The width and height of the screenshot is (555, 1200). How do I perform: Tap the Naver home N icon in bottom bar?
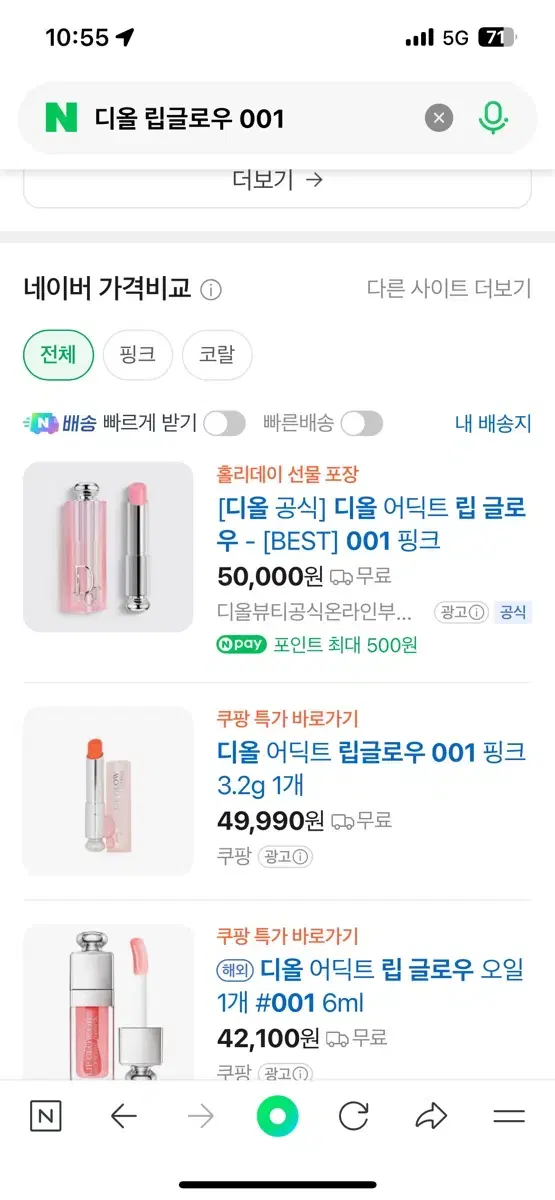tap(45, 1116)
